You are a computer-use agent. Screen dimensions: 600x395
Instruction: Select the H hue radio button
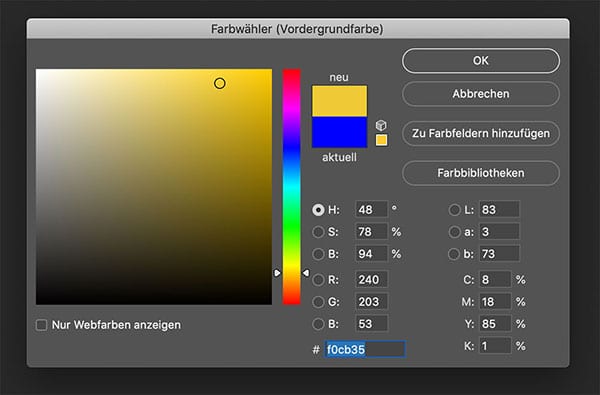click(318, 210)
